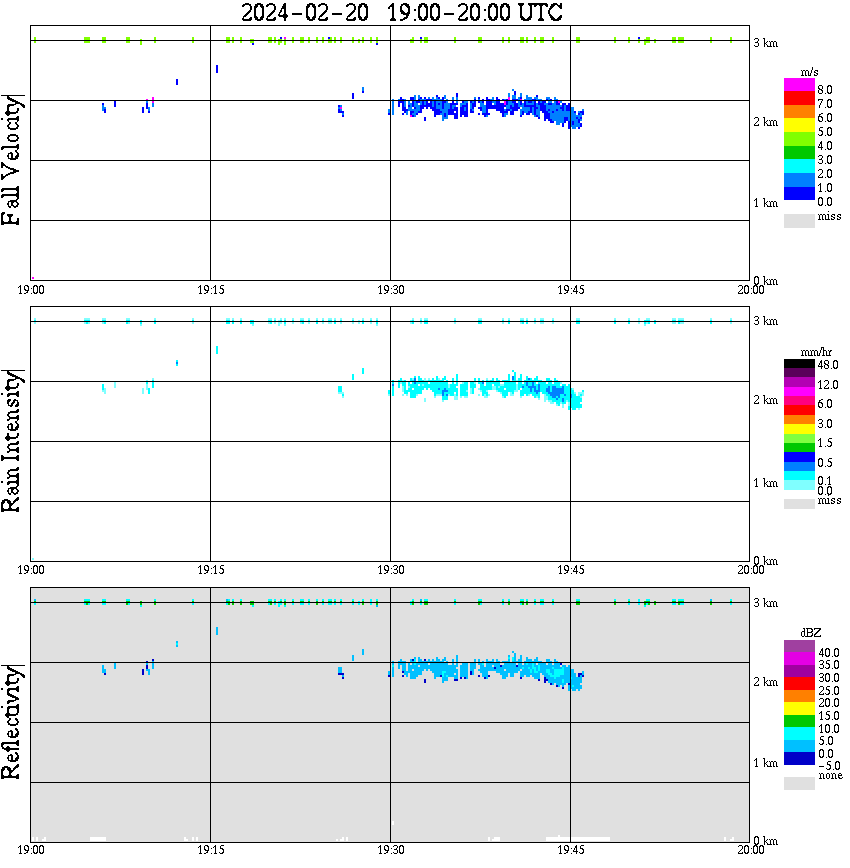Click the cyan swatch in the m/s legend

(799, 166)
